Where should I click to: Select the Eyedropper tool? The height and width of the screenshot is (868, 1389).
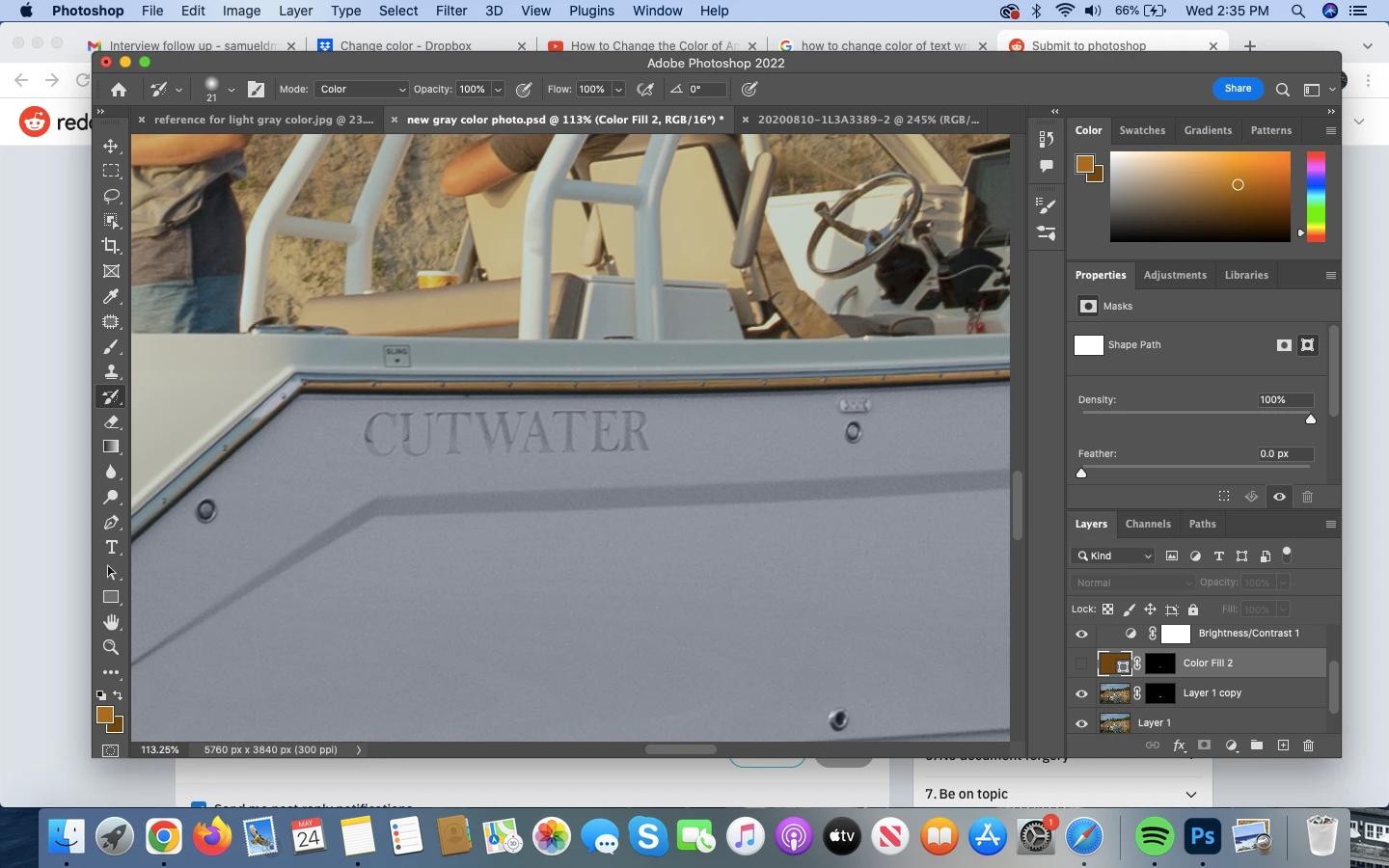[x=111, y=297]
